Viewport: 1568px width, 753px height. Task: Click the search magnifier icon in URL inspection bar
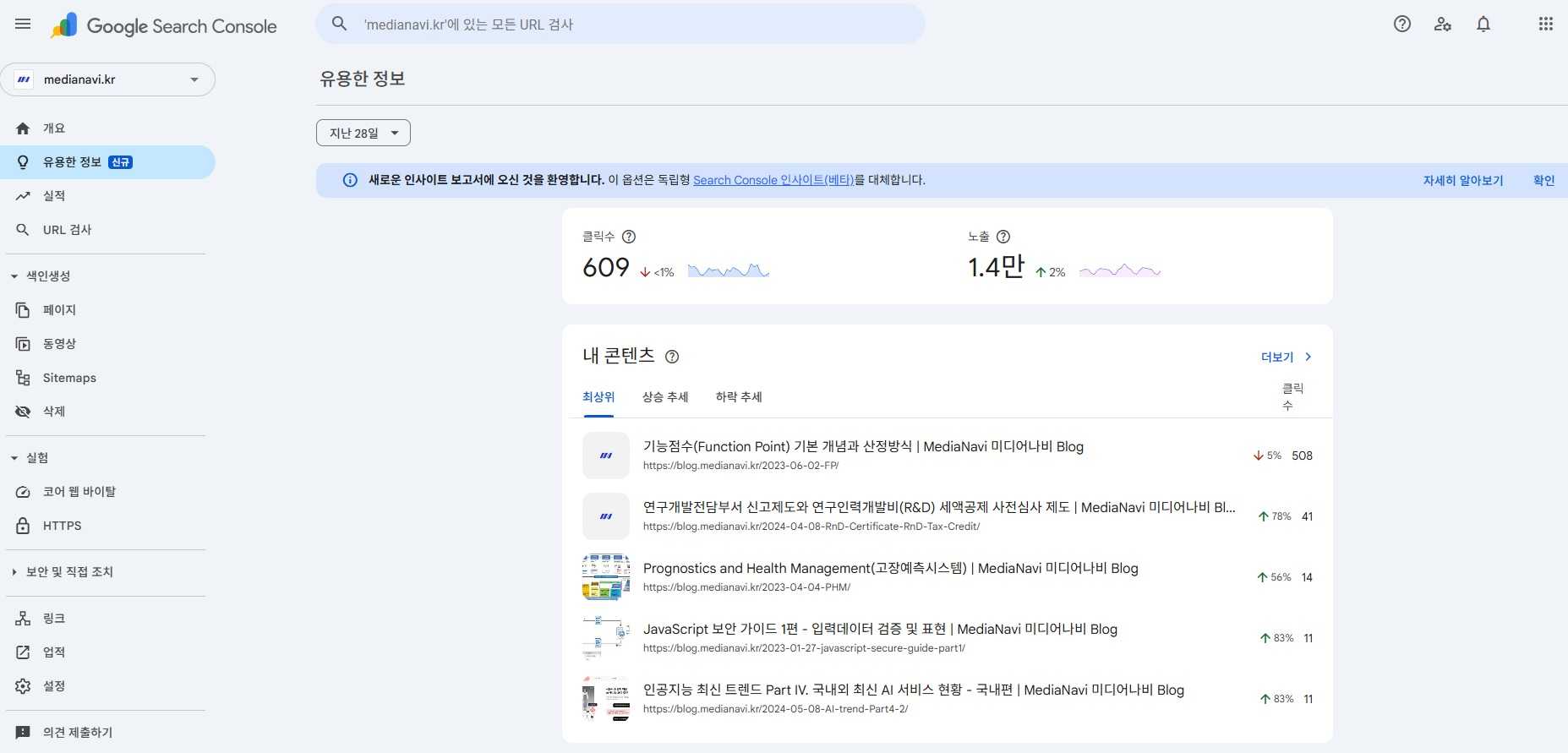tap(340, 24)
